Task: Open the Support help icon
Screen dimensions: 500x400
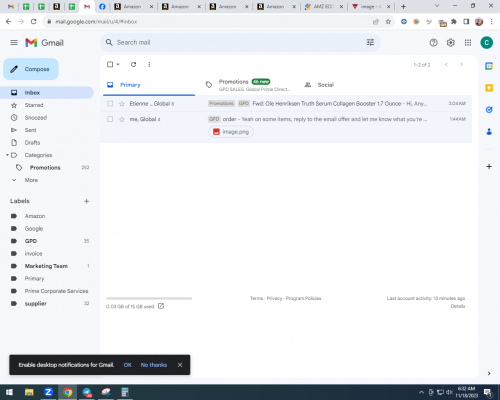Action: pos(433,43)
